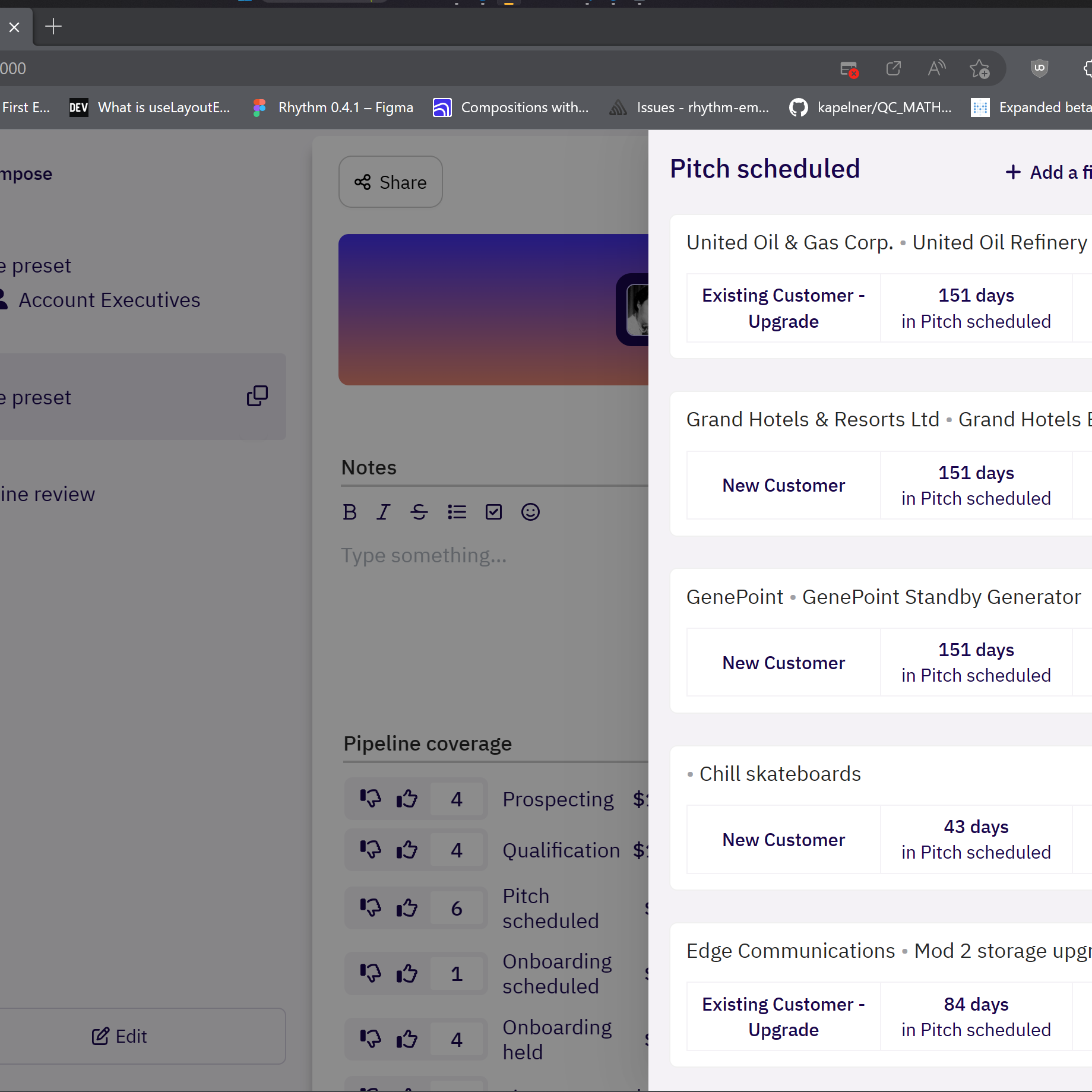Image resolution: width=1092 pixels, height=1092 pixels.
Task: Click United Oil 'Existing Customer - Upgrade' cell
Action: (x=784, y=308)
